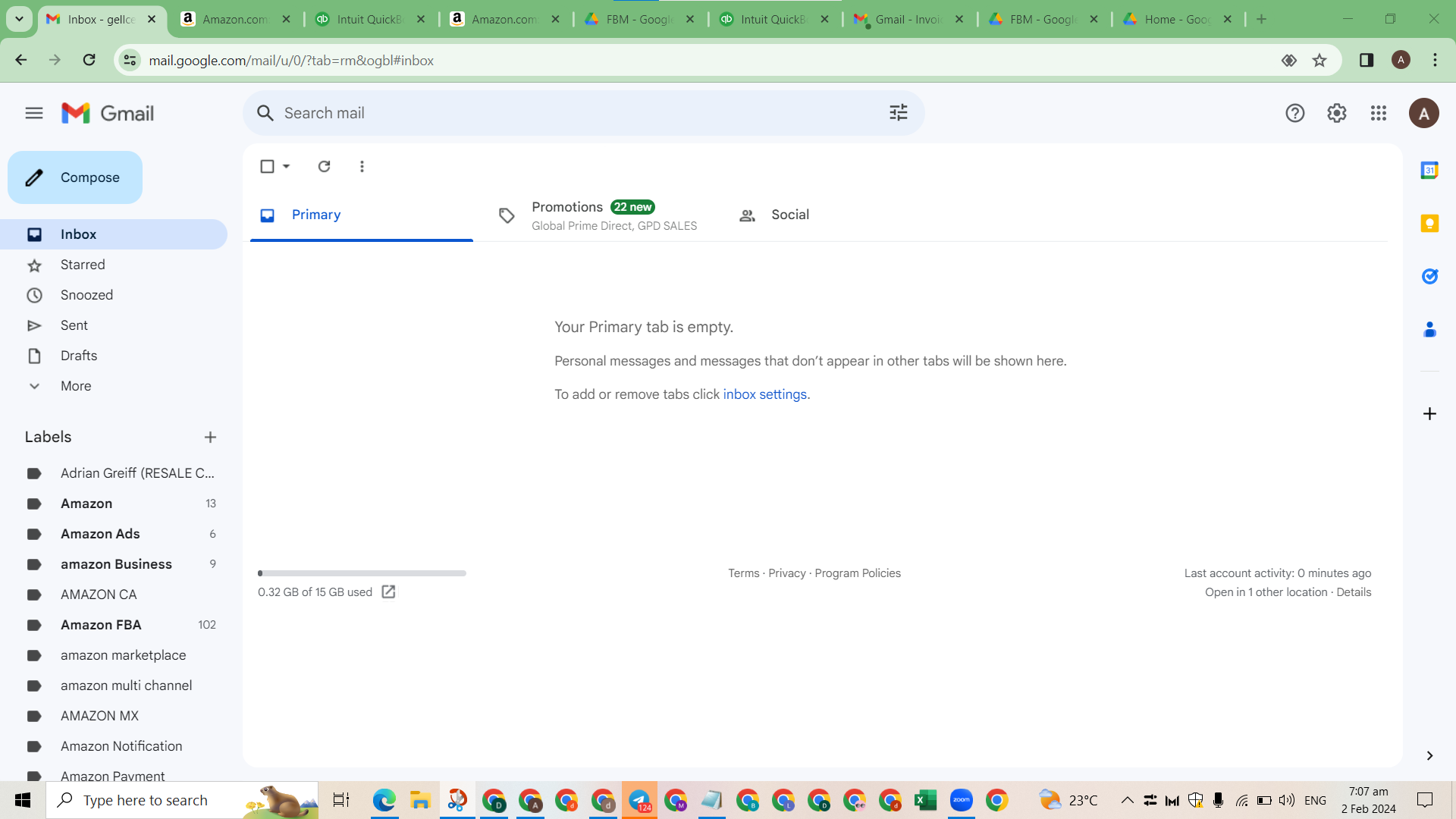The height and width of the screenshot is (819, 1456).
Task: Open Chrome three-dot menu
Action: 1435,60
